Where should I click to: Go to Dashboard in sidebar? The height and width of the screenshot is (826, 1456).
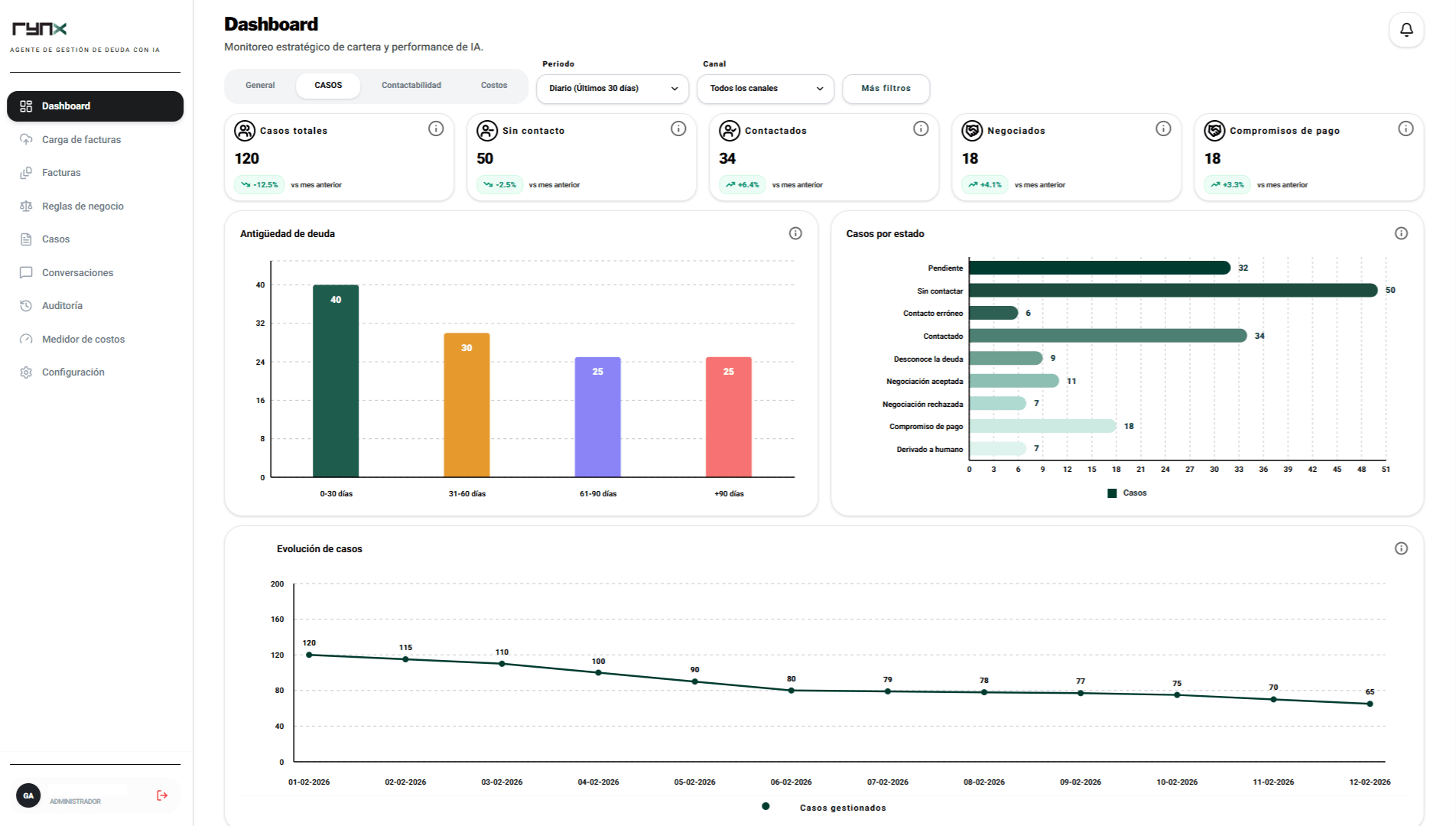tap(95, 106)
